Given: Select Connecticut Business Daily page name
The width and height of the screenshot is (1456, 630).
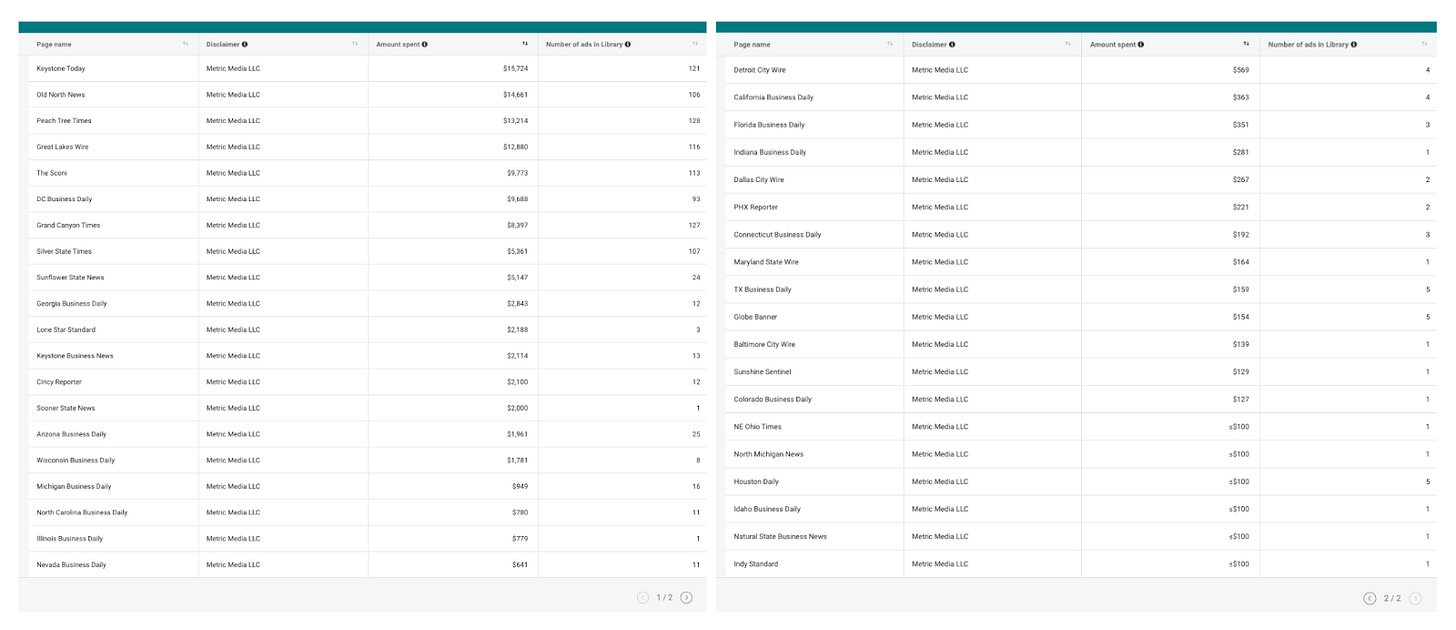Looking at the screenshot, I should pos(777,235).
